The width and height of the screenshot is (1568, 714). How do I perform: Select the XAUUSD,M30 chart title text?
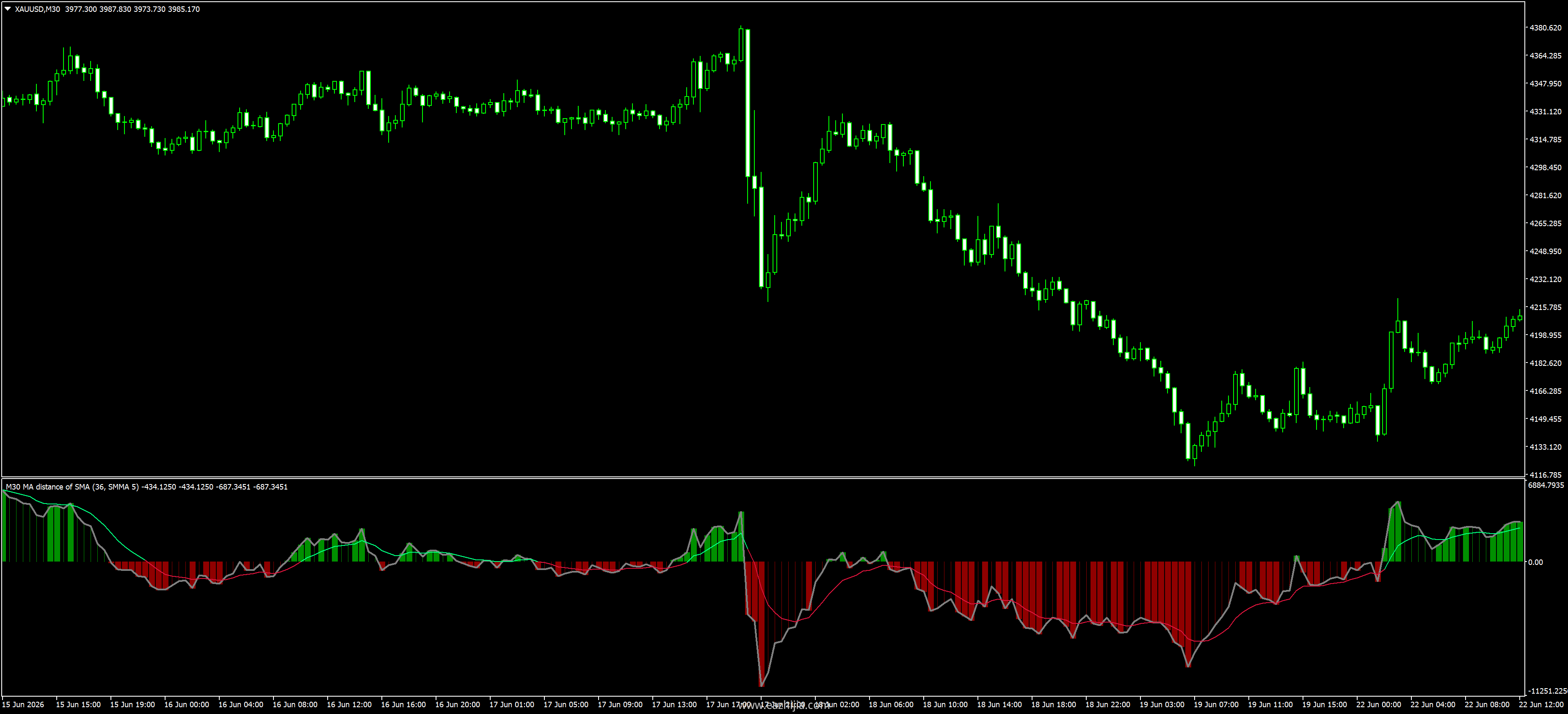[x=38, y=9]
